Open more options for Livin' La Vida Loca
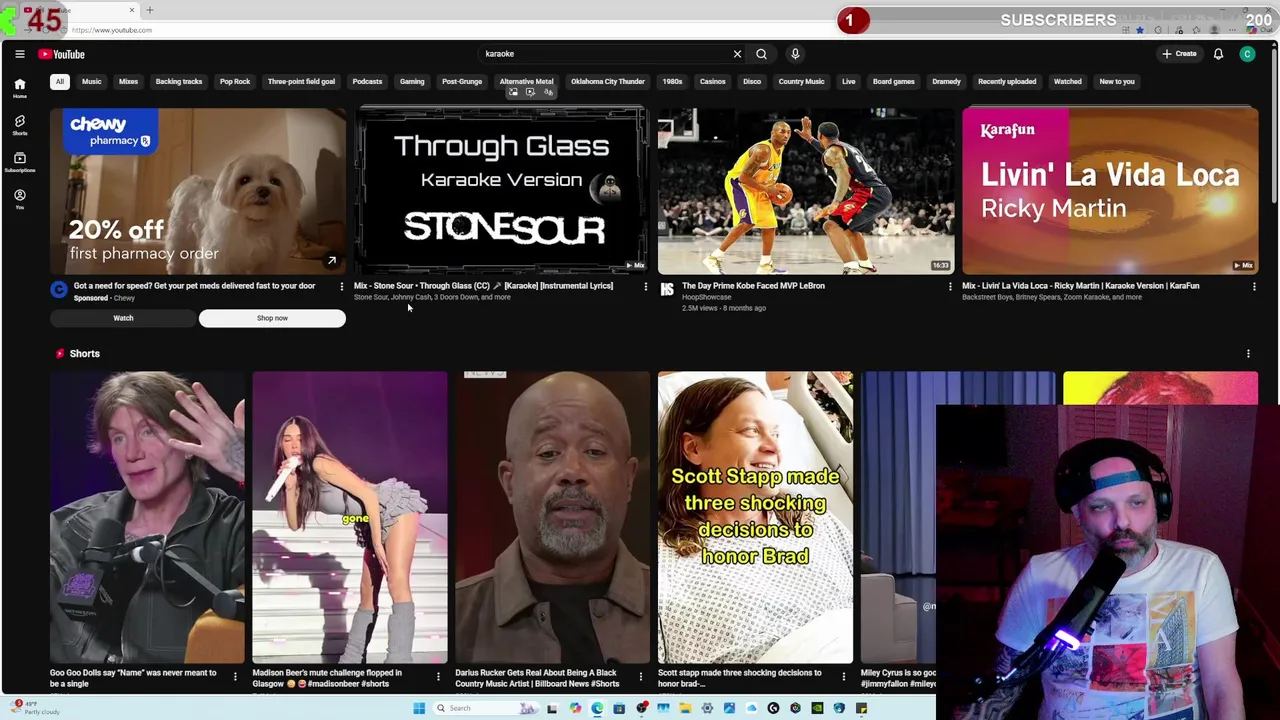The width and height of the screenshot is (1280, 720). tap(1254, 287)
